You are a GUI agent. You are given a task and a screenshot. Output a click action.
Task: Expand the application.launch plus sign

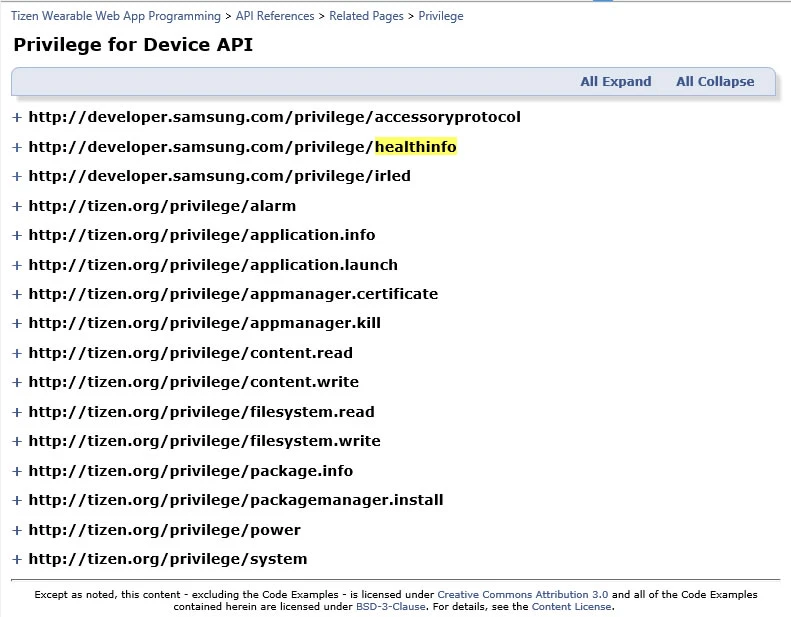point(17,265)
